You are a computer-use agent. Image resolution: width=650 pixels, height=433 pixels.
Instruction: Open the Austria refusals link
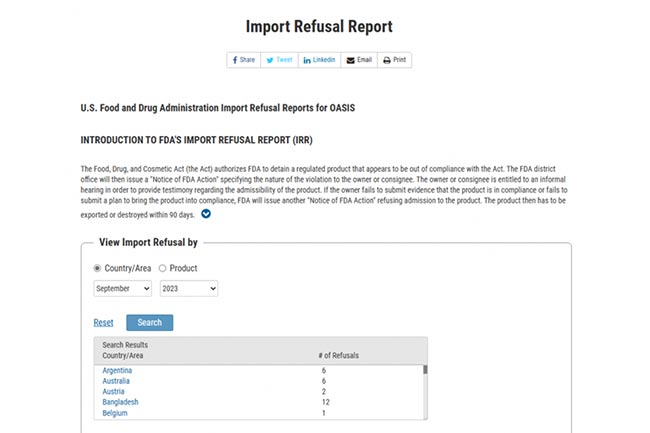click(113, 391)
